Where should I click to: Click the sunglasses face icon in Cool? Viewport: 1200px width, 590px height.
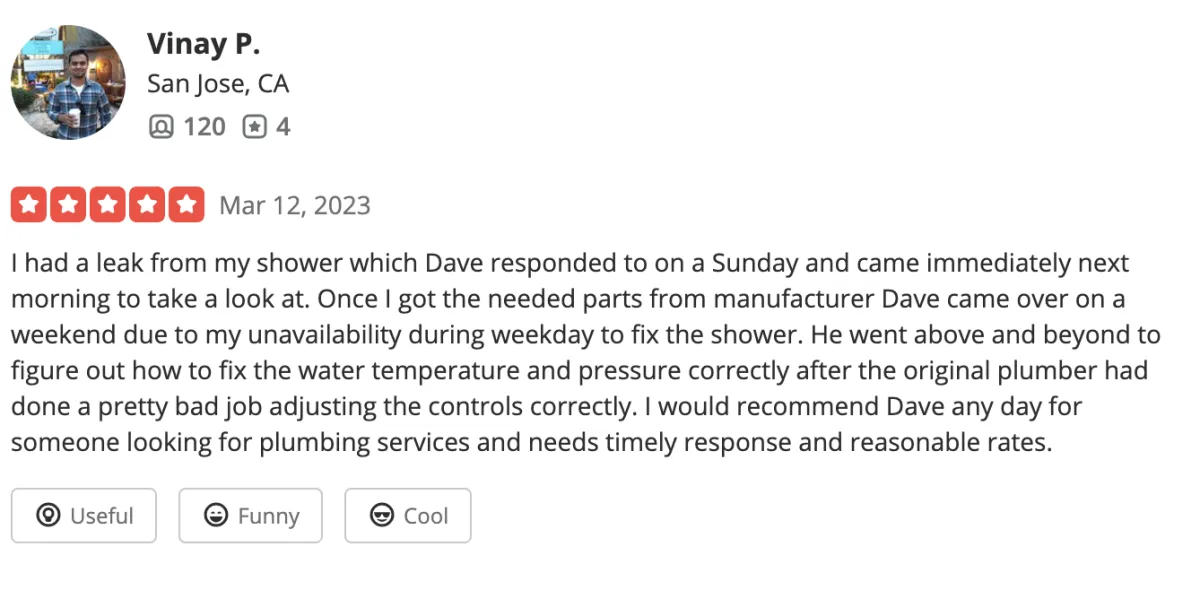tap(381, 515)
